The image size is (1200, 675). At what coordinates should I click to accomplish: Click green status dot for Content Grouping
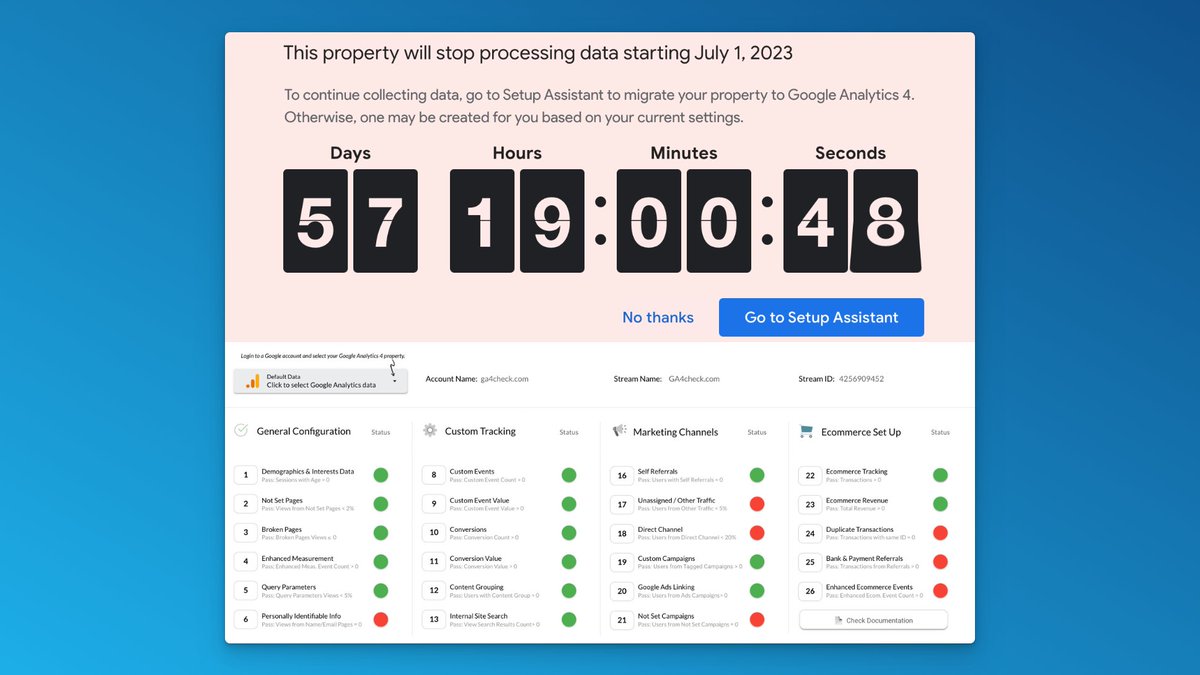(569, 591)
